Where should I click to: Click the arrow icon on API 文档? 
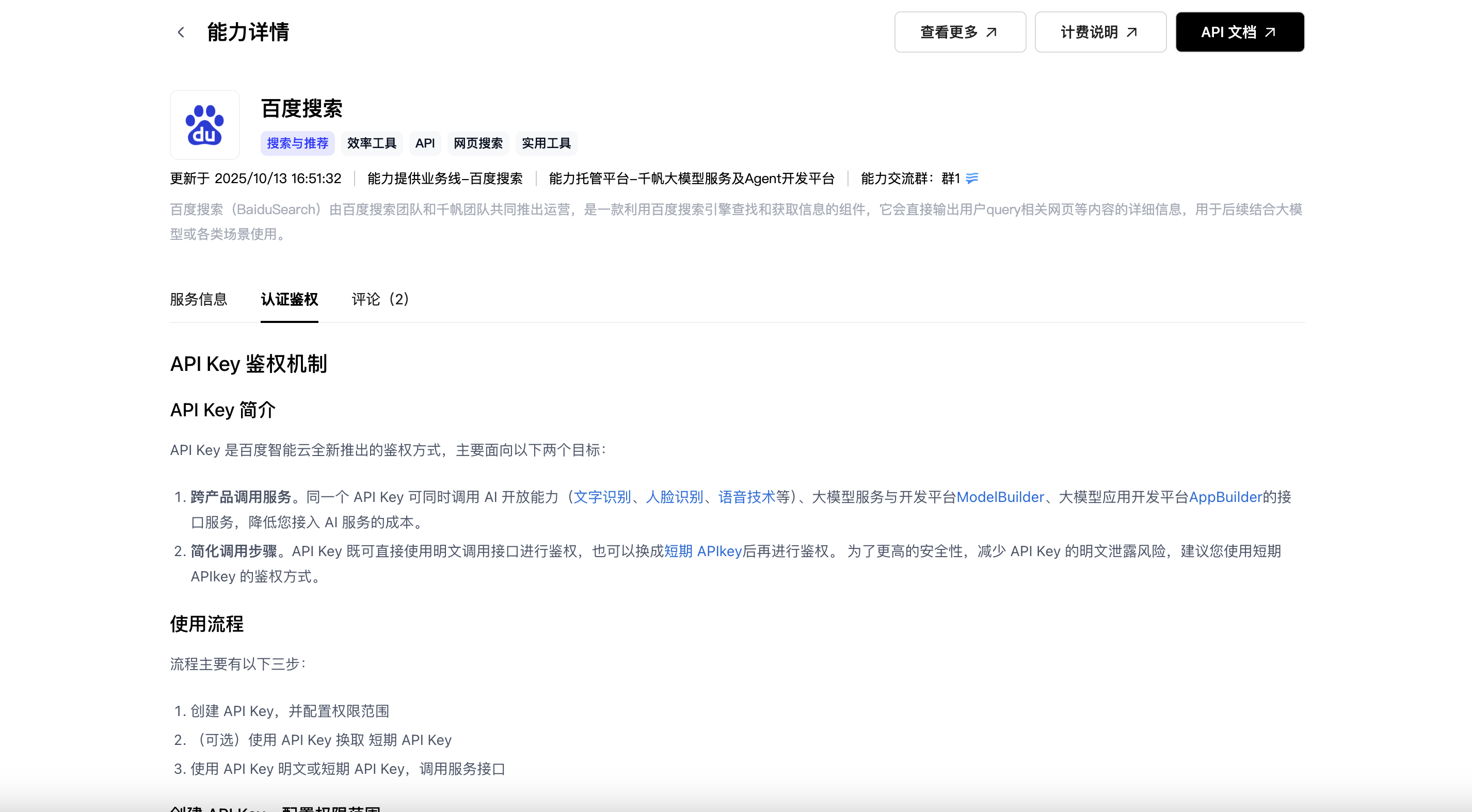pos(1270,32)
